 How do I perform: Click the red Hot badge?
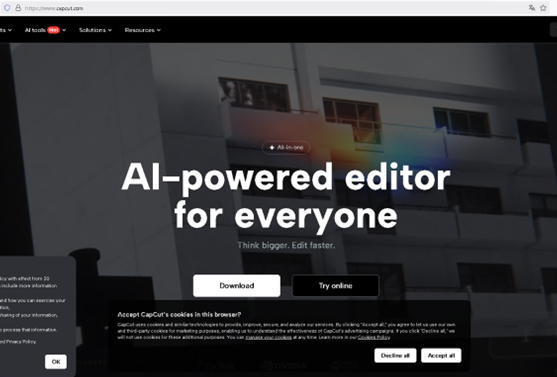53,30
